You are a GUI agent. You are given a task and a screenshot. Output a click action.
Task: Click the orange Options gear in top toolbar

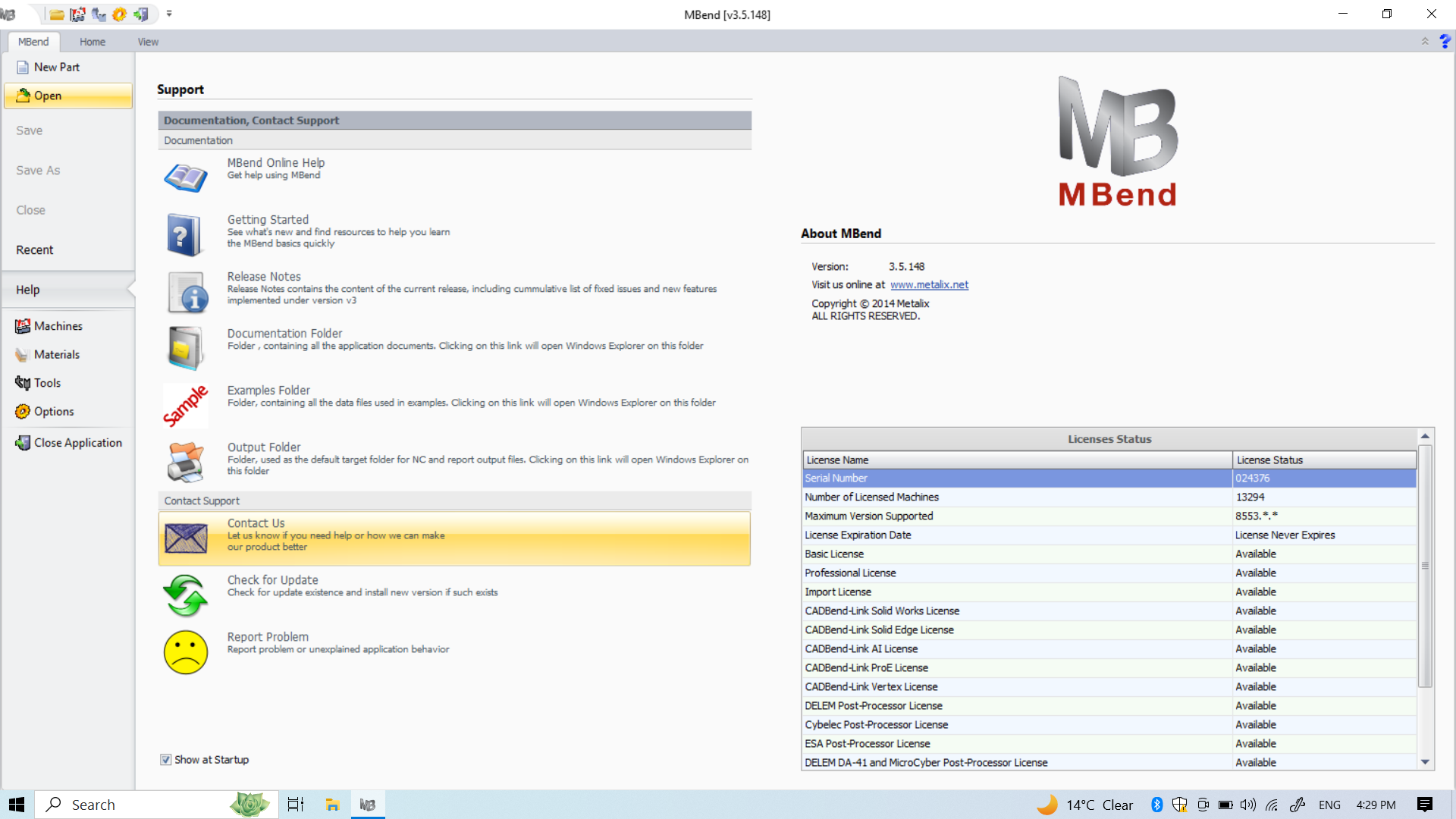[x=119, y=14]
